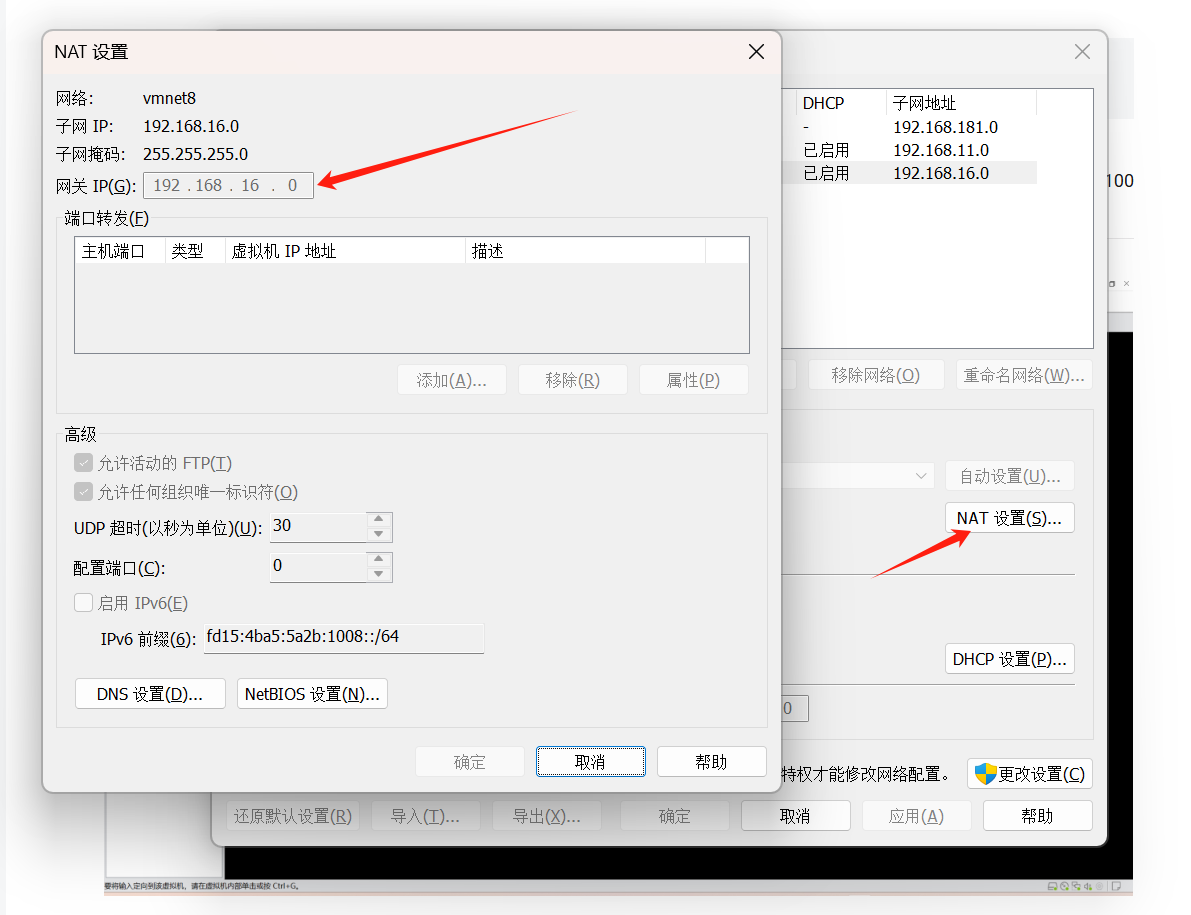Click 导出(X) button in network editor
The width and height of the screenshot is (1191, 915).
click(547, 816)
